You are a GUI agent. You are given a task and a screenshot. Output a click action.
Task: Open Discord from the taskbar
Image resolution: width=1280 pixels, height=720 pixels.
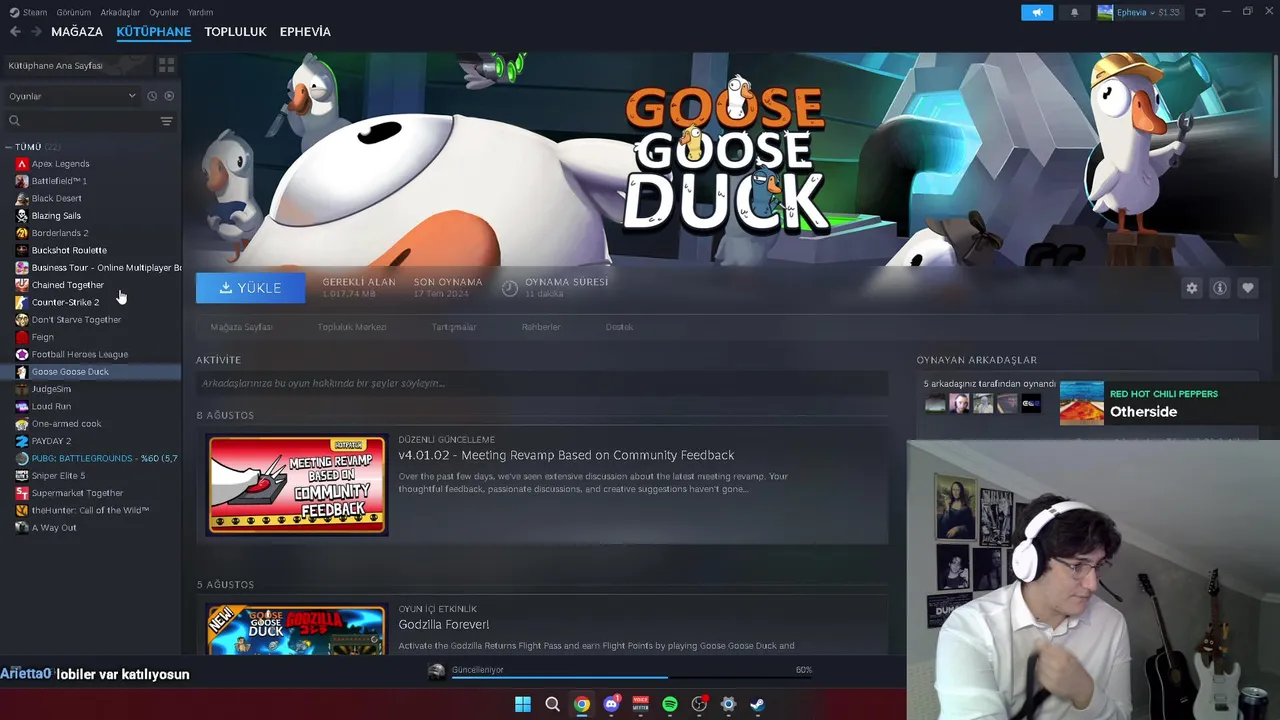click(611, 704)
